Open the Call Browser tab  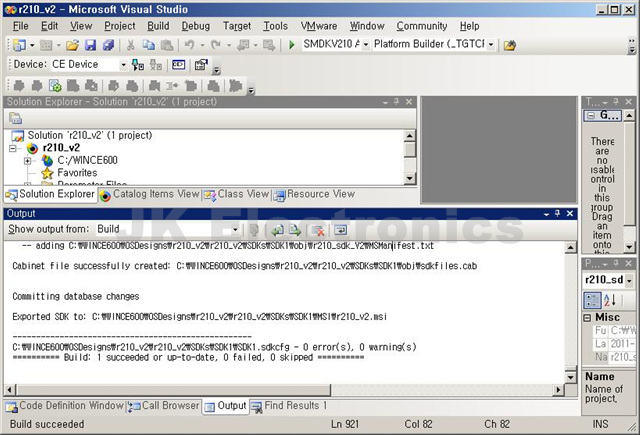164,406
